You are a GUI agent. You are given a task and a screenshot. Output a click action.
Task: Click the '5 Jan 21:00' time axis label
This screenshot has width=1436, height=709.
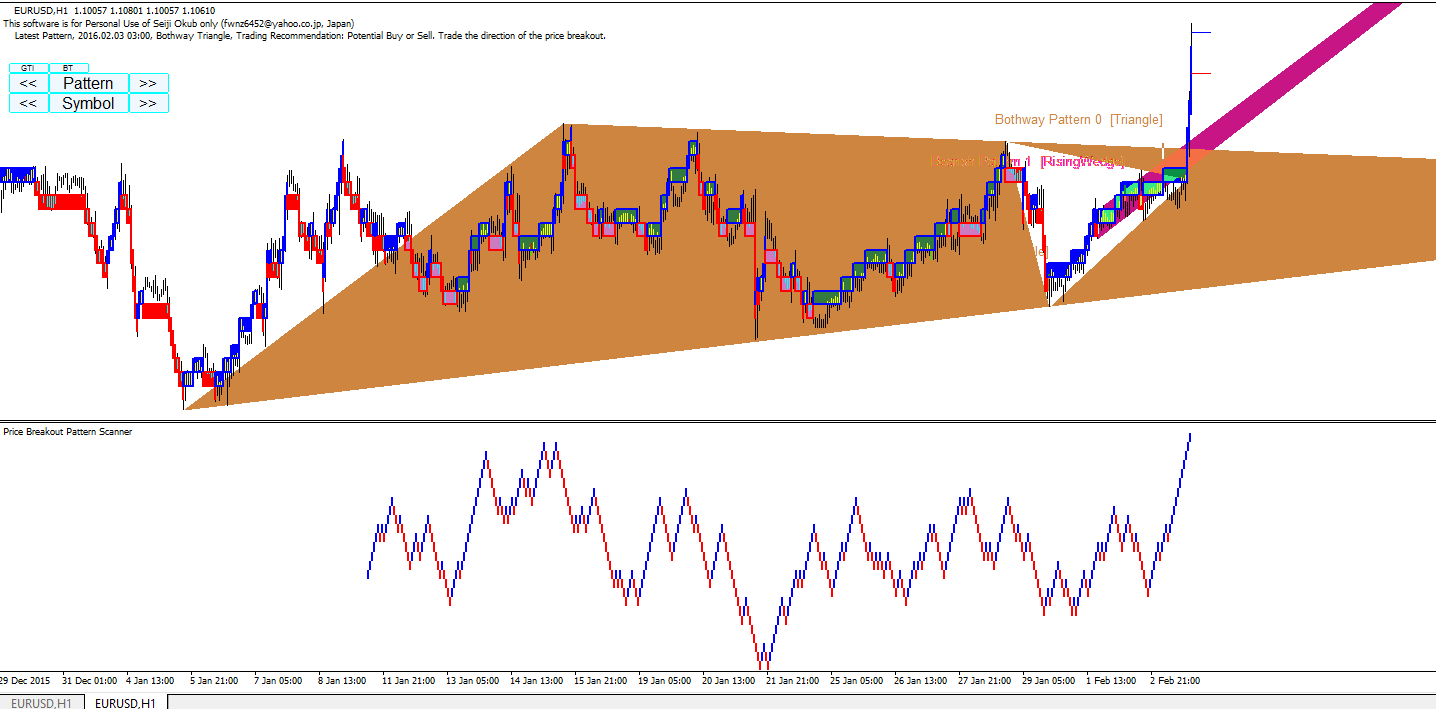pyautogui.click(x=214, y=681)
